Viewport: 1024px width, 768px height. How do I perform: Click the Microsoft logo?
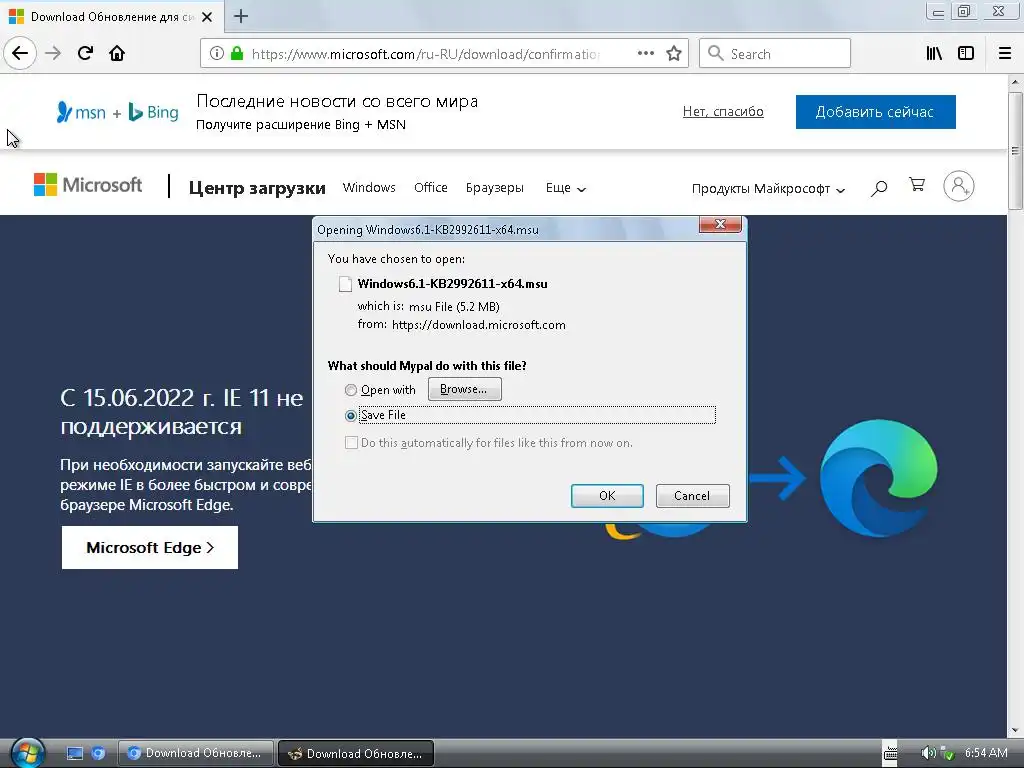tap(88, 185)
